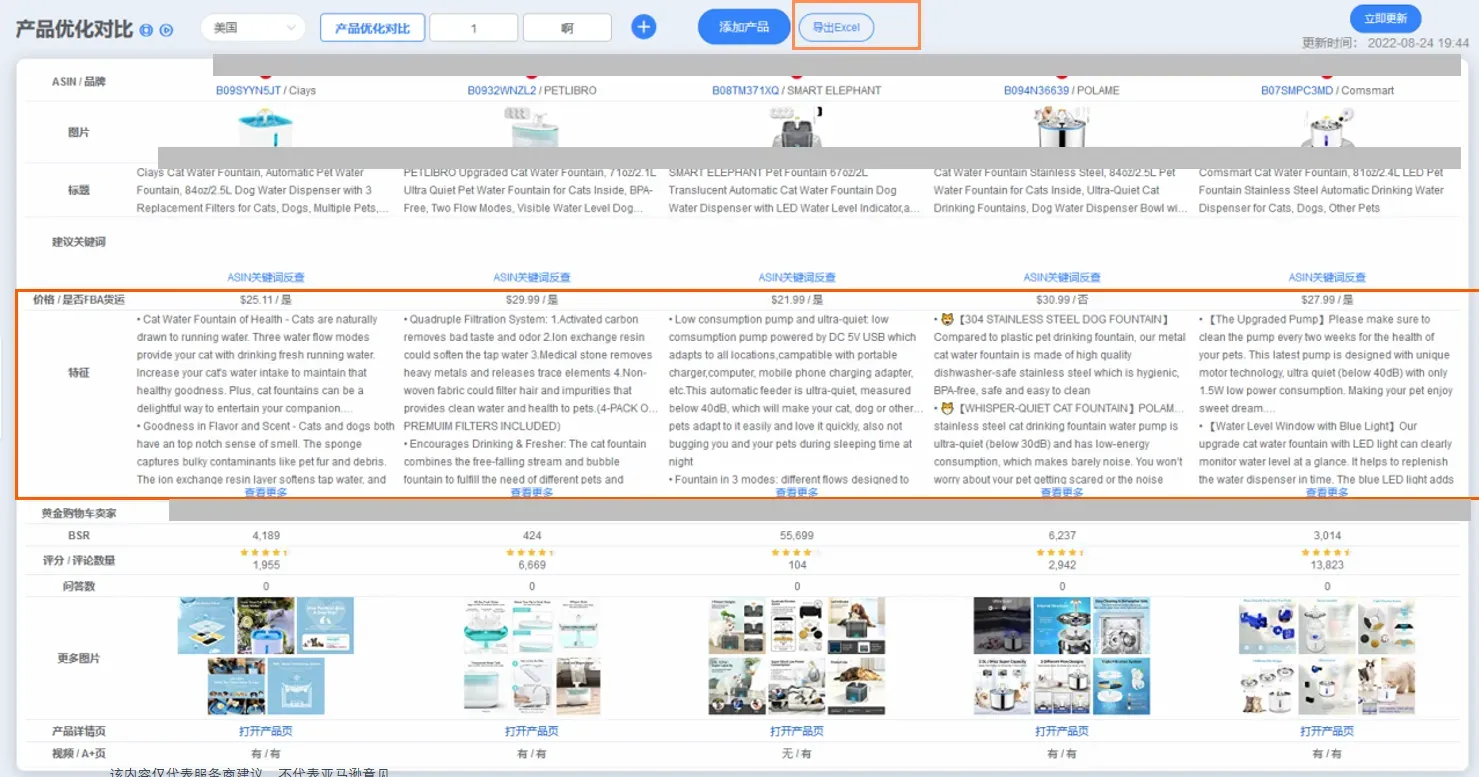Open ASIN link B07SMPC3MD
1479x777 pixels.
click(1297, 90)
